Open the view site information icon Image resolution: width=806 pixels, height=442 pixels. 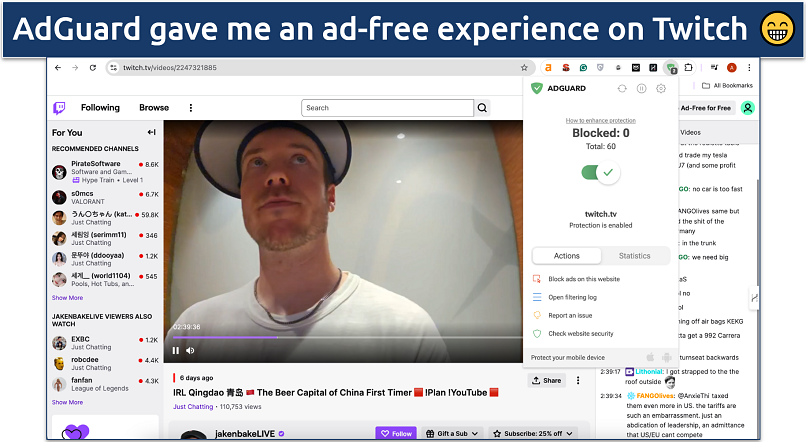point(114,67)
